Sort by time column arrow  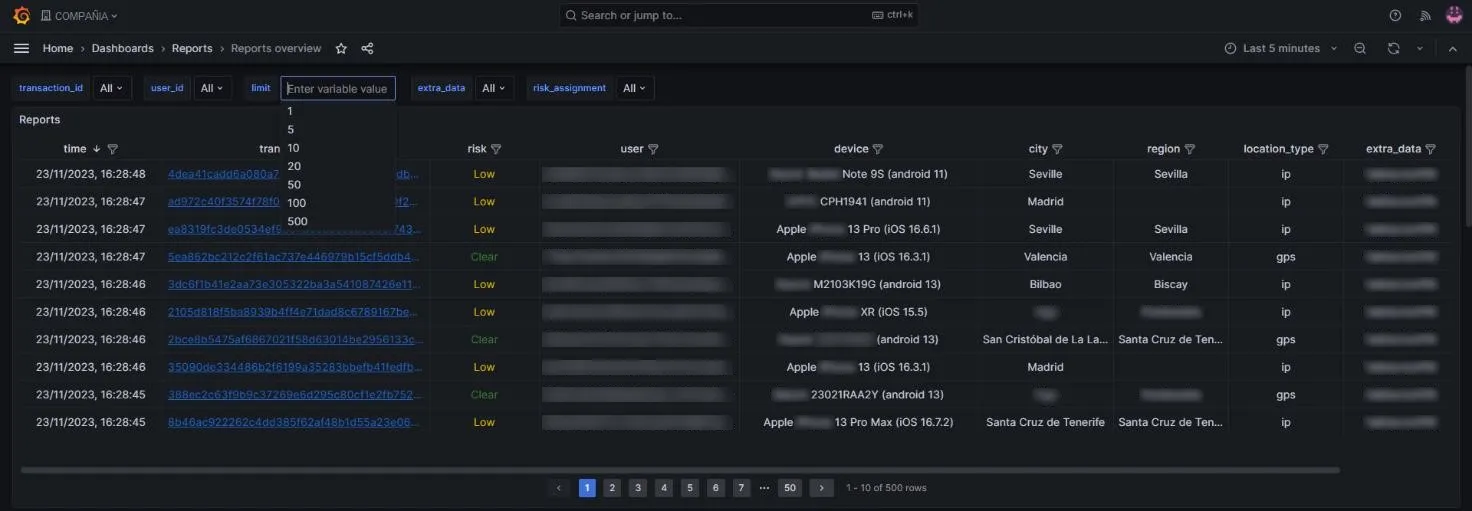pos(96,149)
